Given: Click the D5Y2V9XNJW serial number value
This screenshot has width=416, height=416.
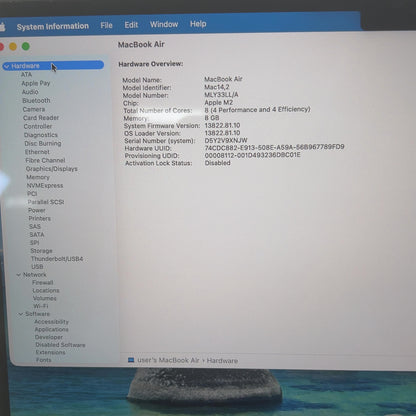Looking at the screenshot, I should click(226, 140).
